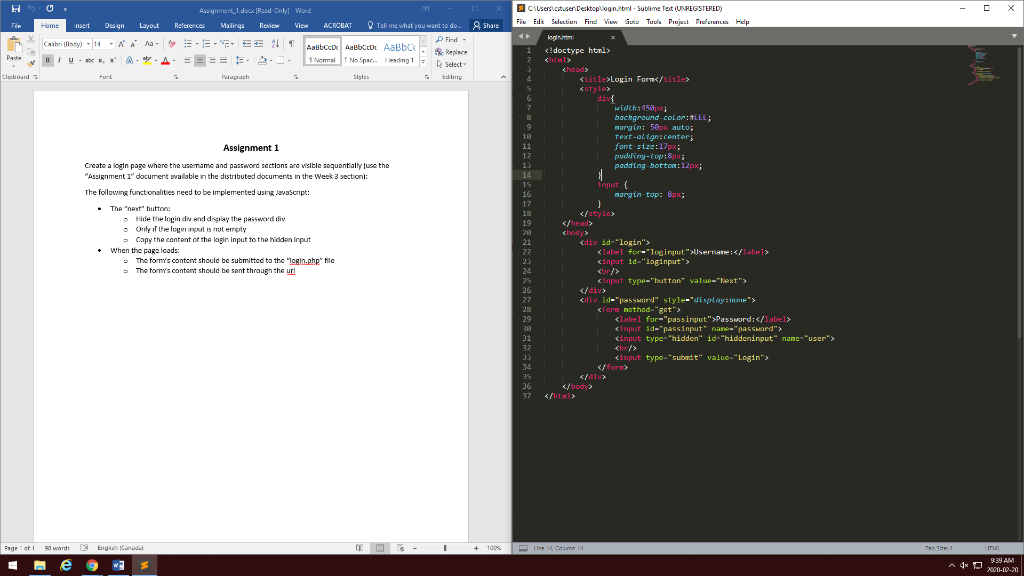Open Internet Explorer from the taskbar
Viewport: 1024px width, 576px height.
66,566
